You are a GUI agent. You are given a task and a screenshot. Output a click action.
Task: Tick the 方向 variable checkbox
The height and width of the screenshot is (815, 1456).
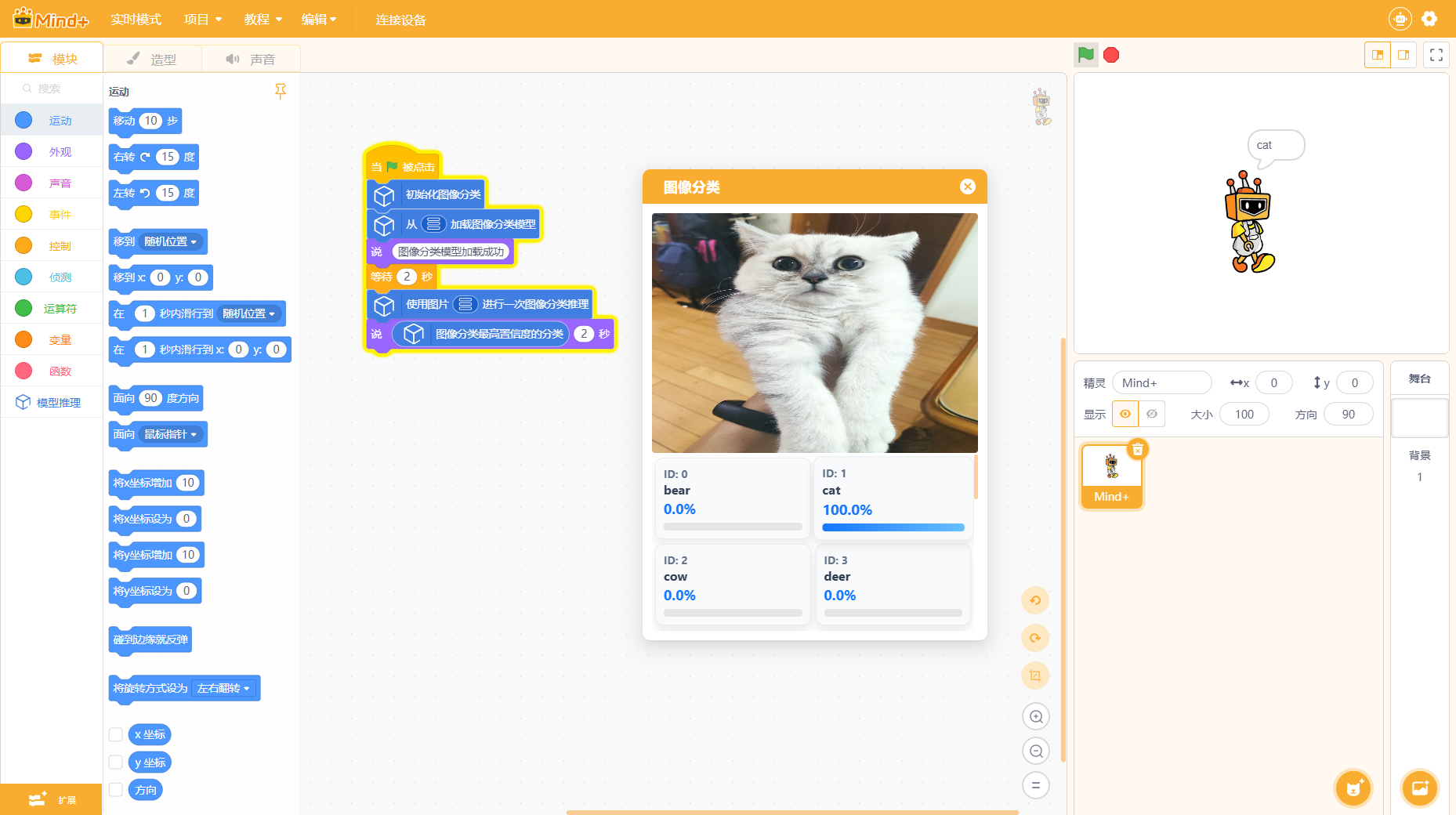116,790
